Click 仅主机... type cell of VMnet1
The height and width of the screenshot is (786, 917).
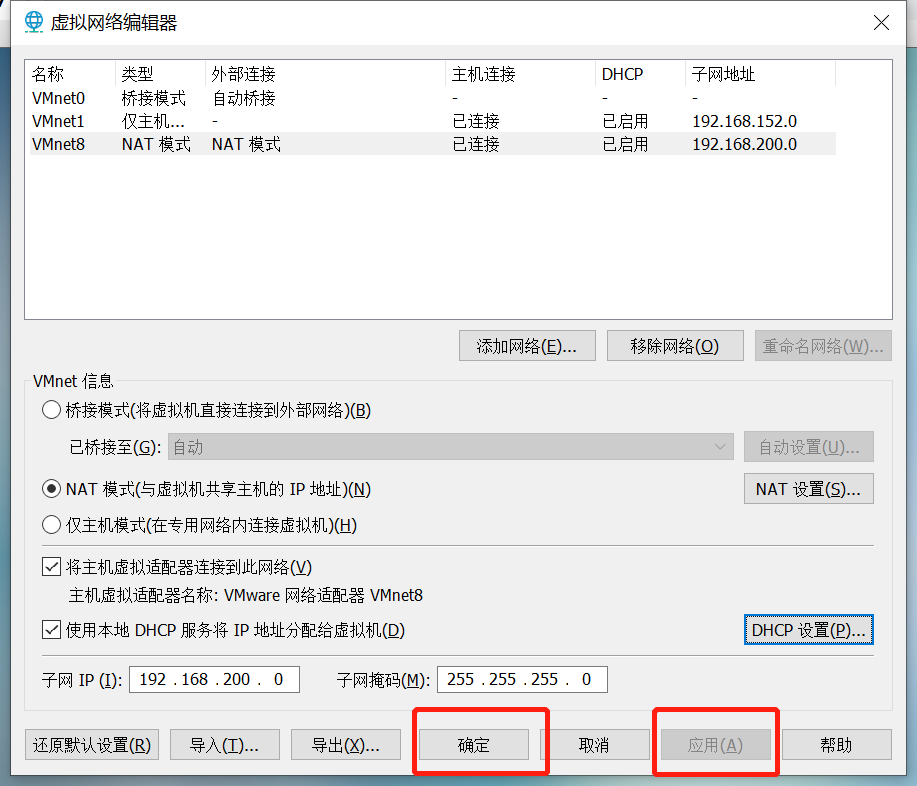coord(153,121)
